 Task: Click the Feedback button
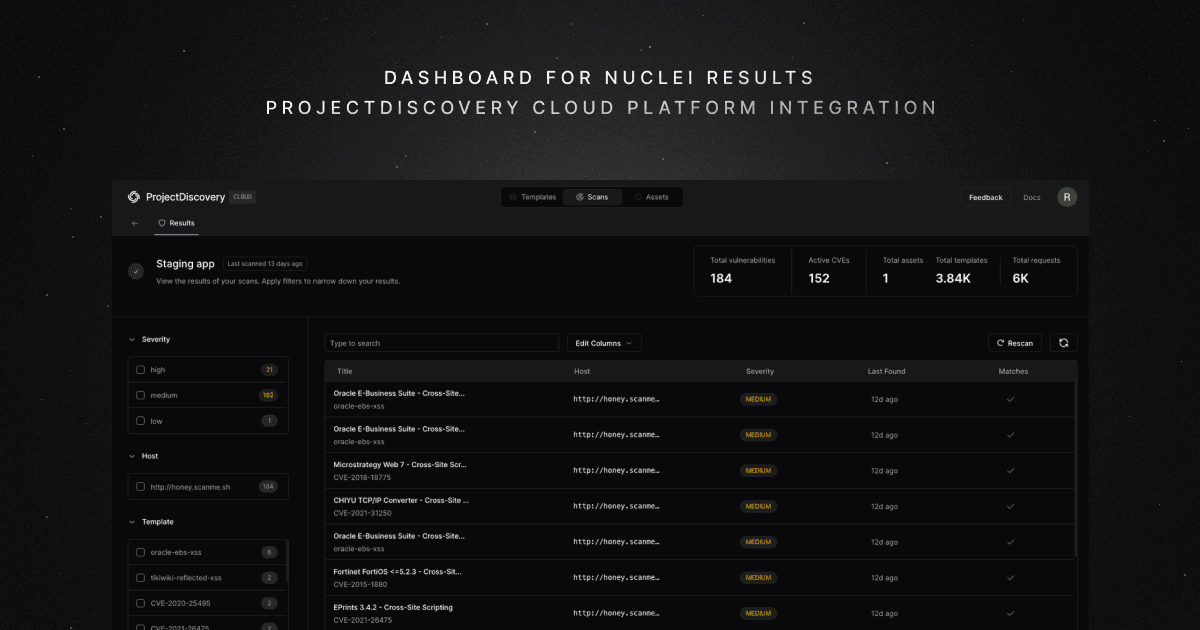pyautogui.click(x=985, y=197)
